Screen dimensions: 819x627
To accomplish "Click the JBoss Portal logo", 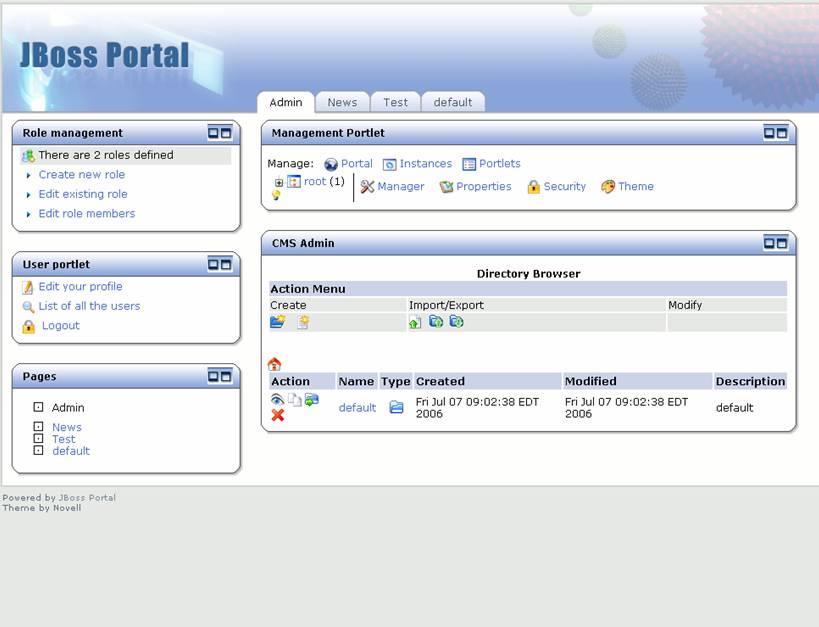I will [104, 55].
